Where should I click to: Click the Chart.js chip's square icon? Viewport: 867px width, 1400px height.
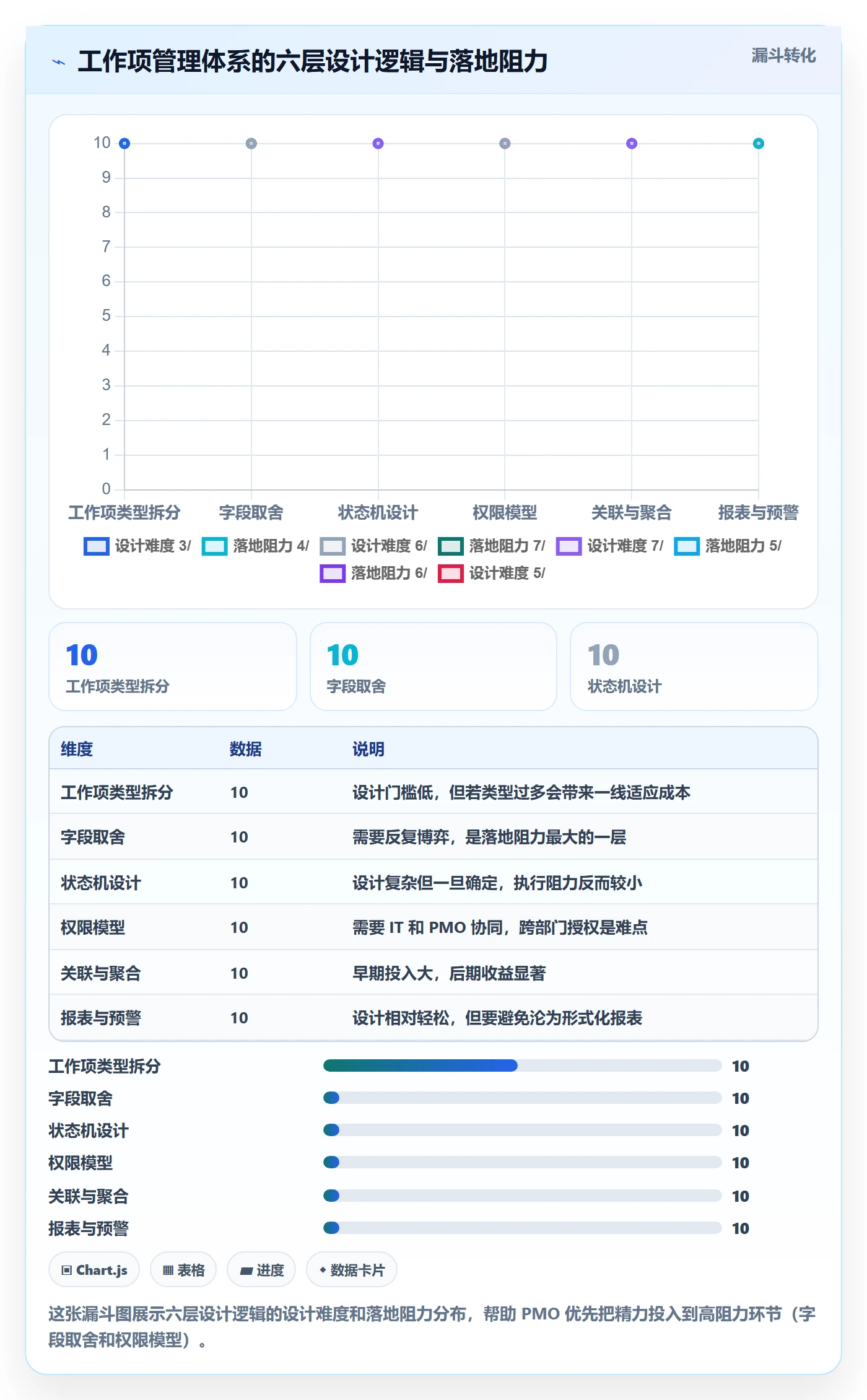tap(67, 1271)
